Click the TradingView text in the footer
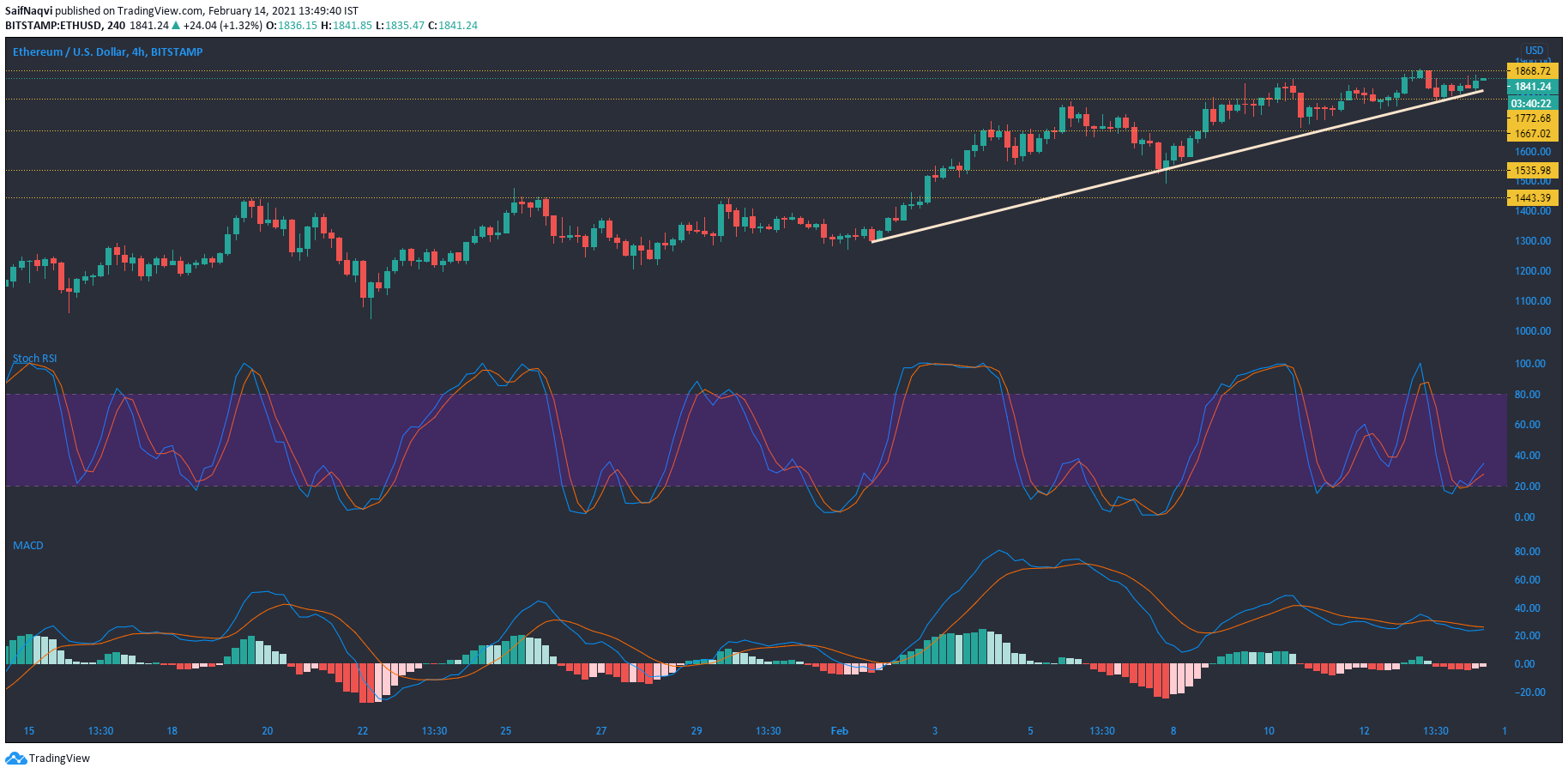 [x=59, y=759]
